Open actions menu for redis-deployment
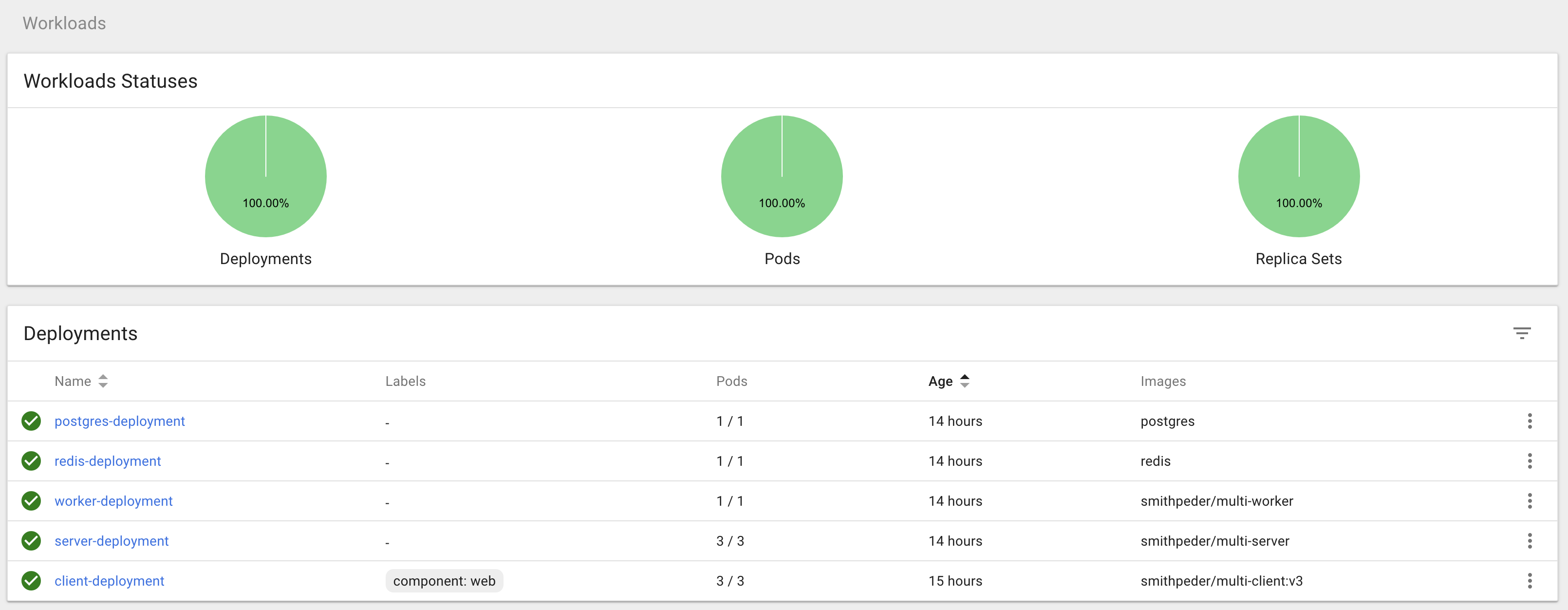The image size is (1568, 610). pos(1529,461)
